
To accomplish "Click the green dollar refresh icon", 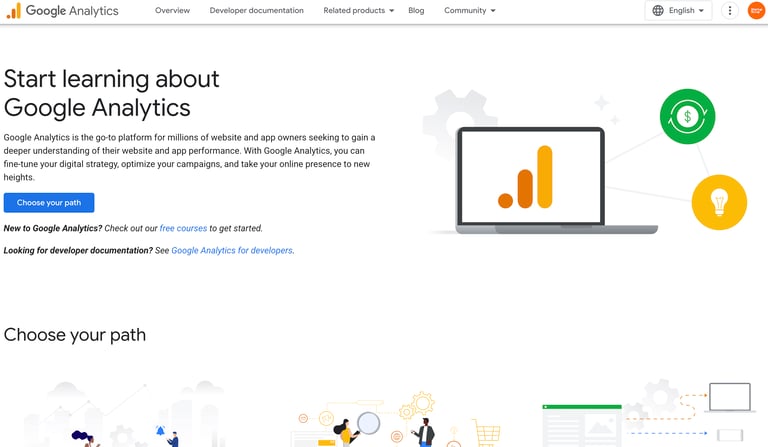I will [687, 117].
